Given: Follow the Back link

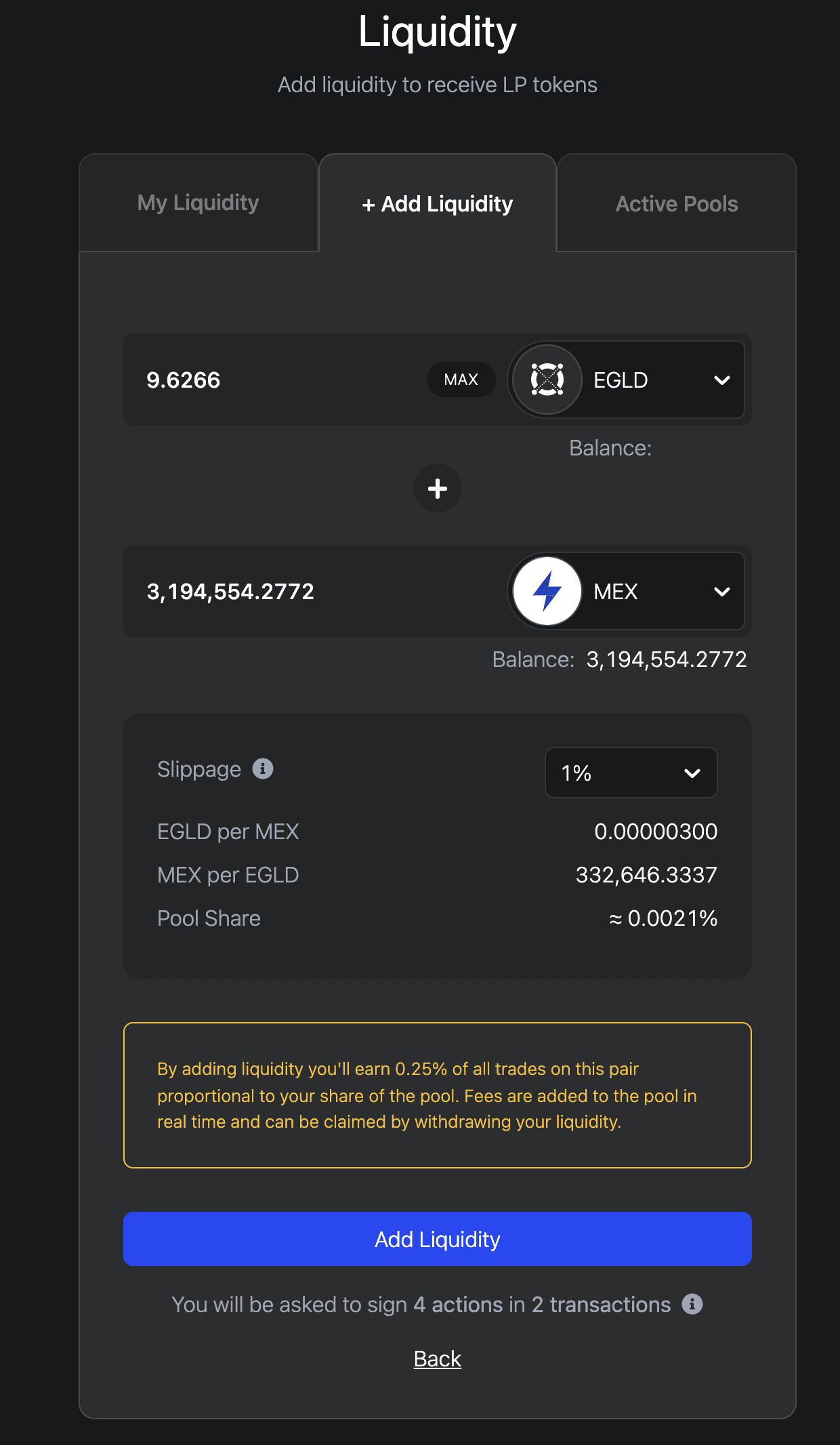Looking at the screenshot, I should 438,1359.
